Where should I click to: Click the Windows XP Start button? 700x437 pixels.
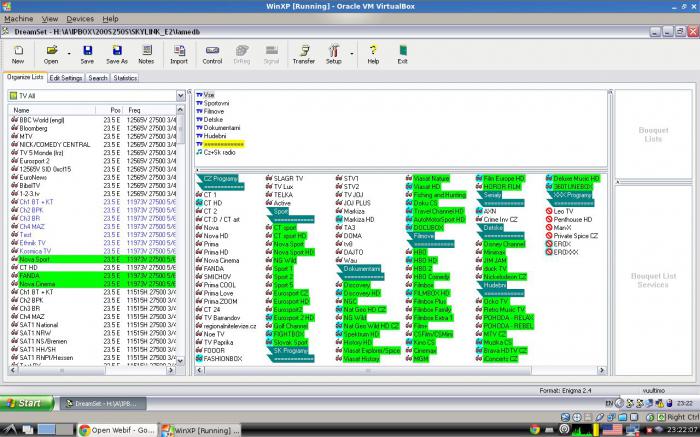(27, 403)
